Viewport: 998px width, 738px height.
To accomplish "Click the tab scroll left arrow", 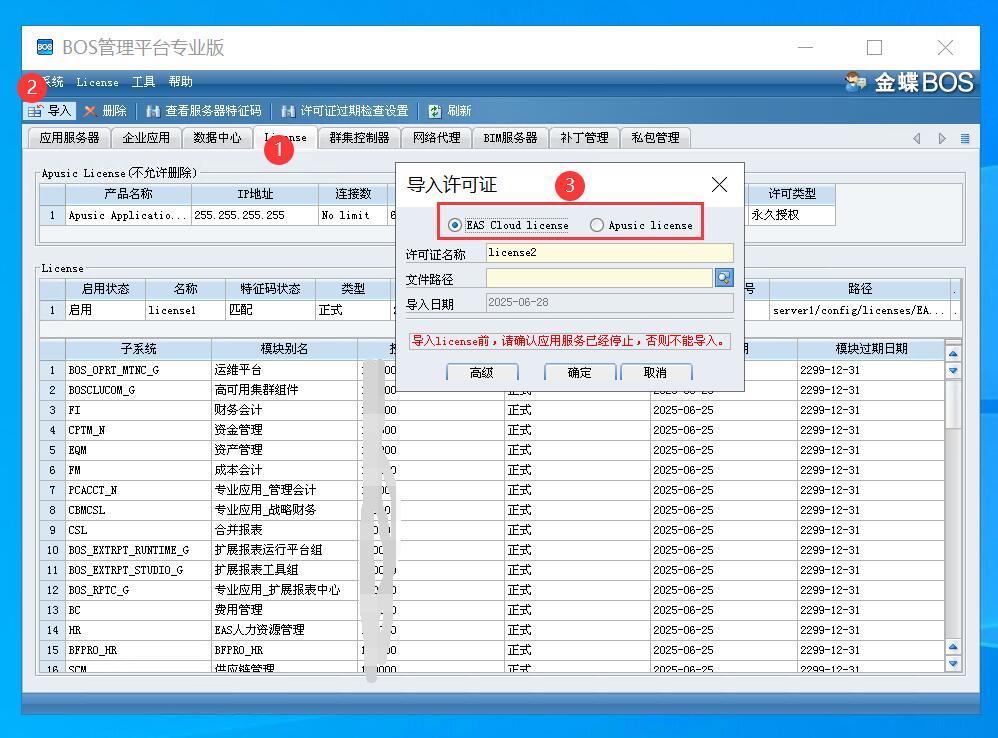I will pos(917,138).
